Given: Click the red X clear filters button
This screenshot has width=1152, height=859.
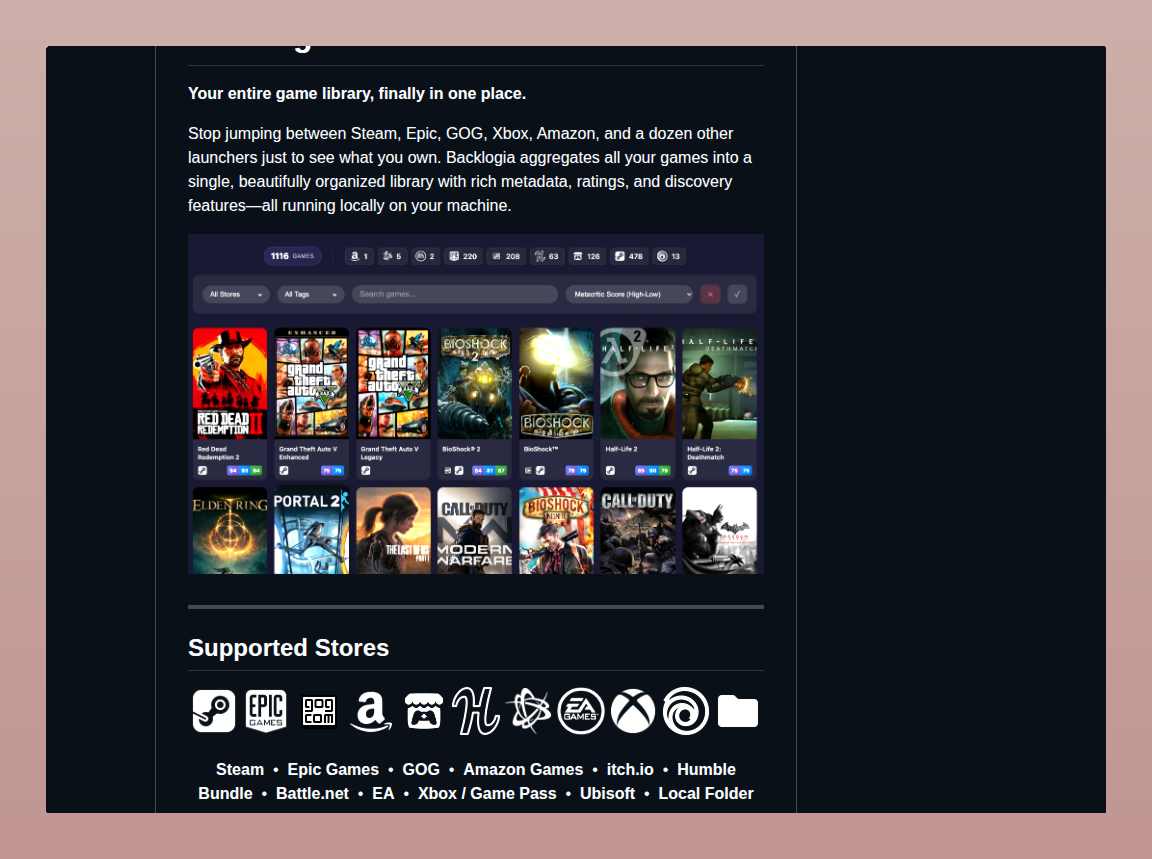Looking at the screenshot, I should click(710, 295).
